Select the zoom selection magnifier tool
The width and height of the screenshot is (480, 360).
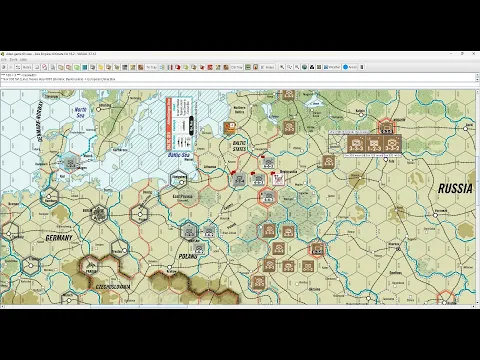[282, 67]
